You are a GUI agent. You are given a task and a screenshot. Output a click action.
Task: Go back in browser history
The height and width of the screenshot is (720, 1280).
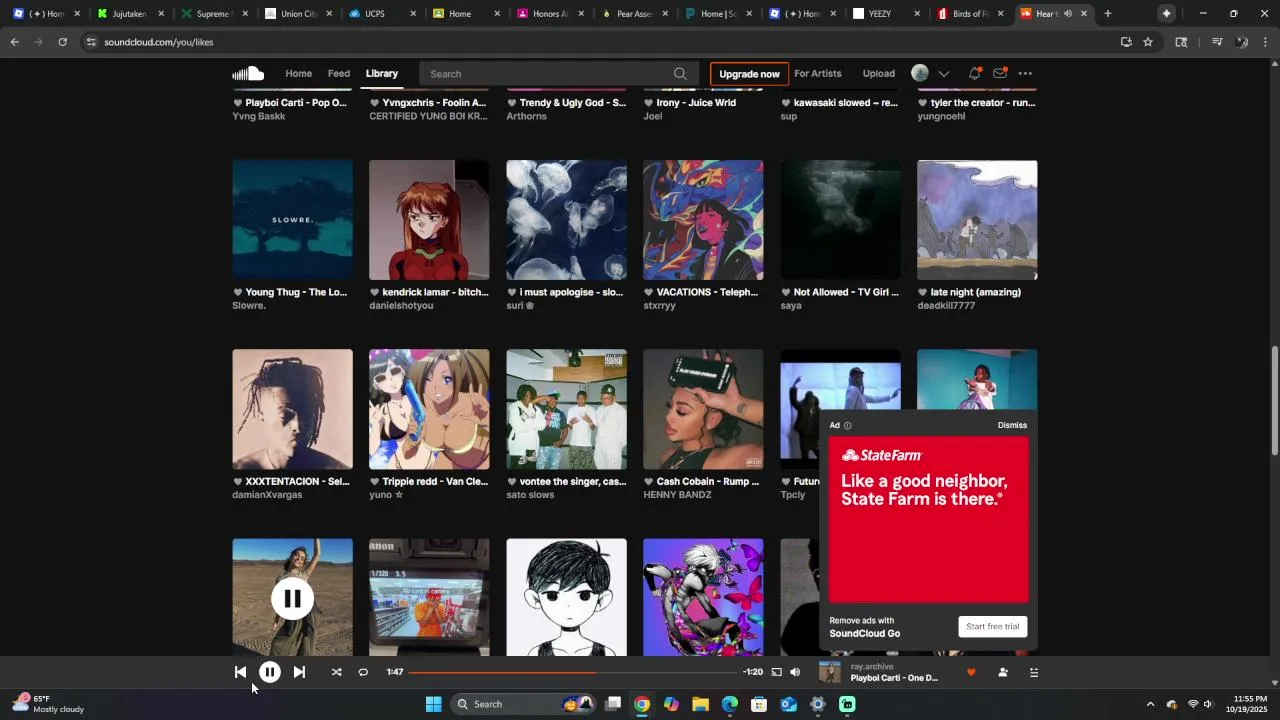(14, 42)
